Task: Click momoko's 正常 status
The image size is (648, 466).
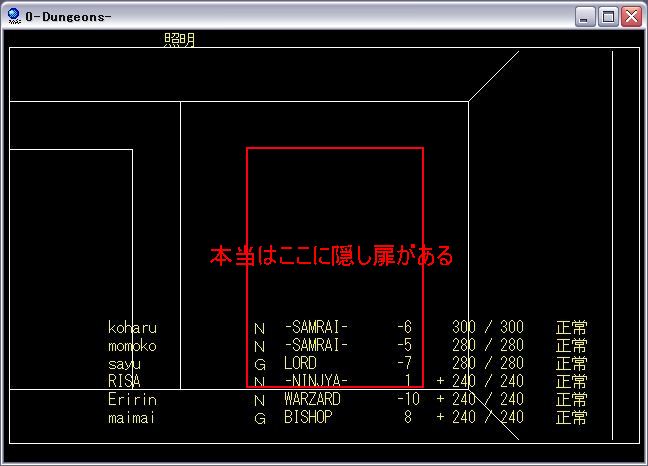Action: [571, 345]
